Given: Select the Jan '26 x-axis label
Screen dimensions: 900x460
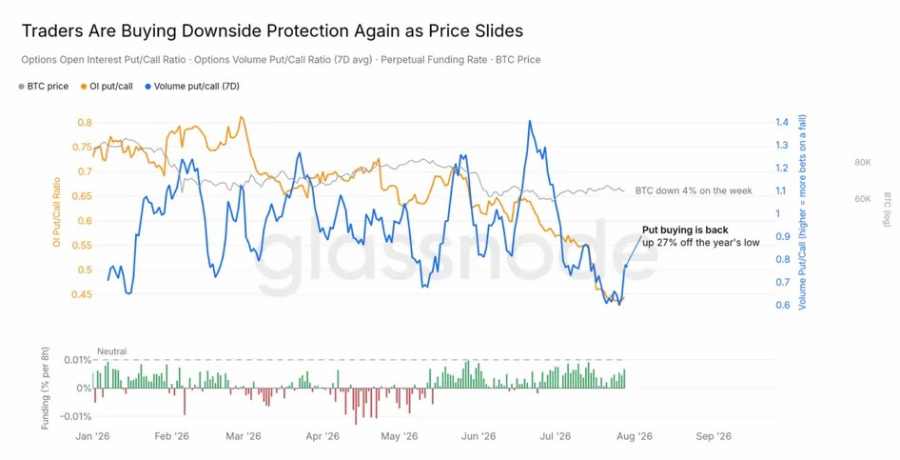Looking at the screenshot, I should pos(92,436).
